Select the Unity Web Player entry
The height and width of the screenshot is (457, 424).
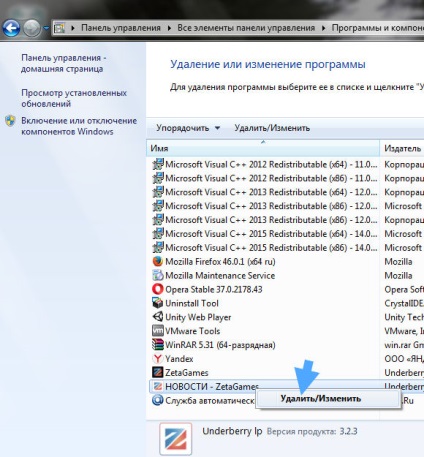(x=198, y=317)
